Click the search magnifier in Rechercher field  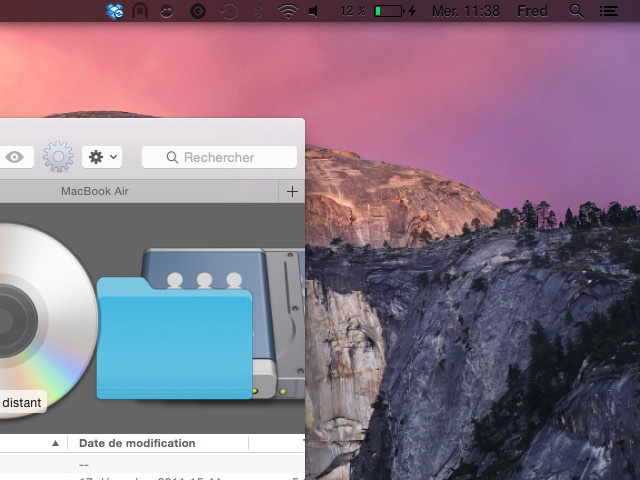pyautogui.click(x=172, y=158)
